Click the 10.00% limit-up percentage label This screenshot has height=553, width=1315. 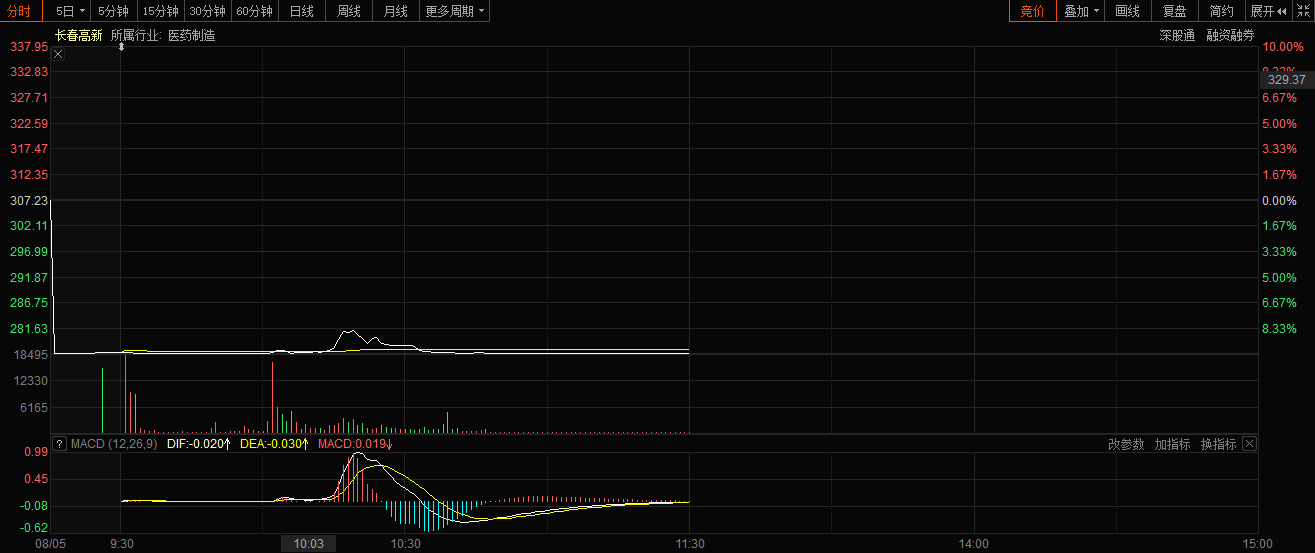click(1281, 47)
